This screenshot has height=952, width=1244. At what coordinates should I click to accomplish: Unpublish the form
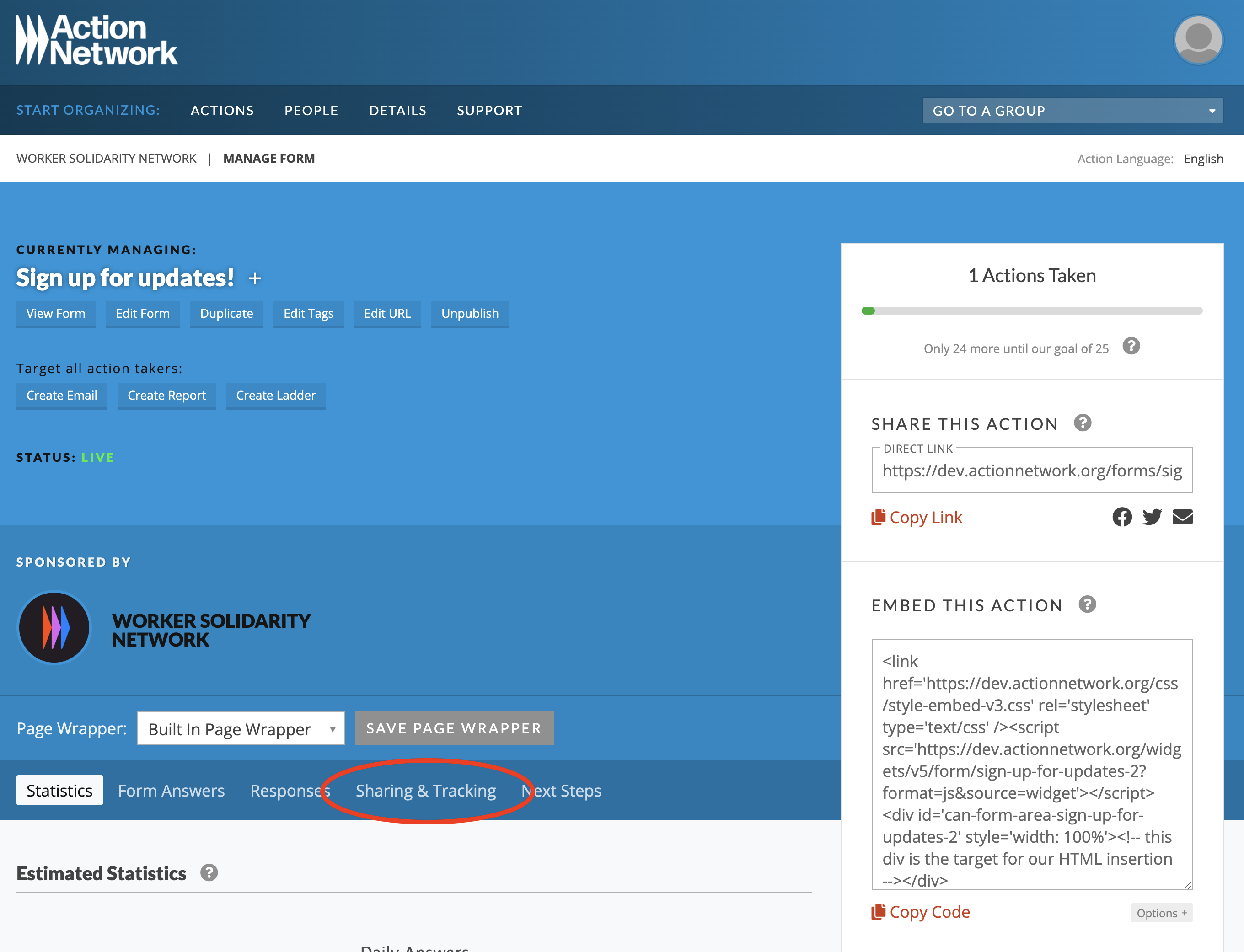(470, 314)
